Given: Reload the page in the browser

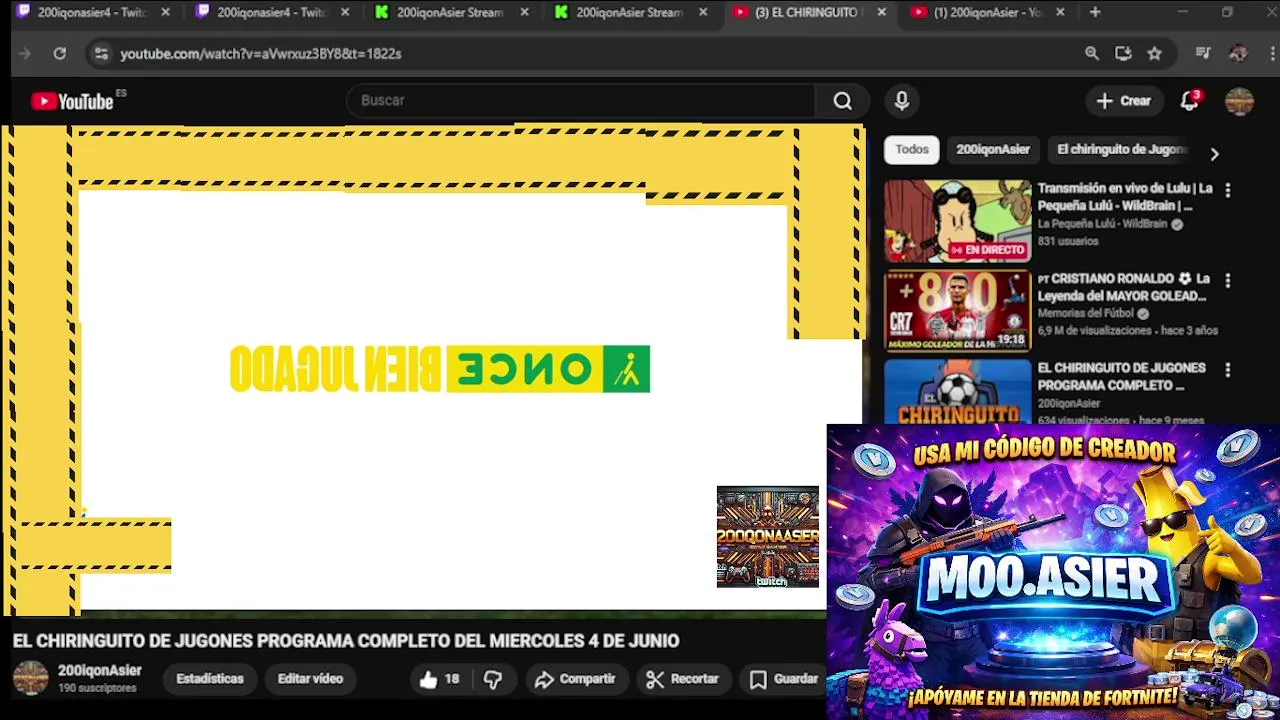Looking at the screenshot, I should pos(59,54).
